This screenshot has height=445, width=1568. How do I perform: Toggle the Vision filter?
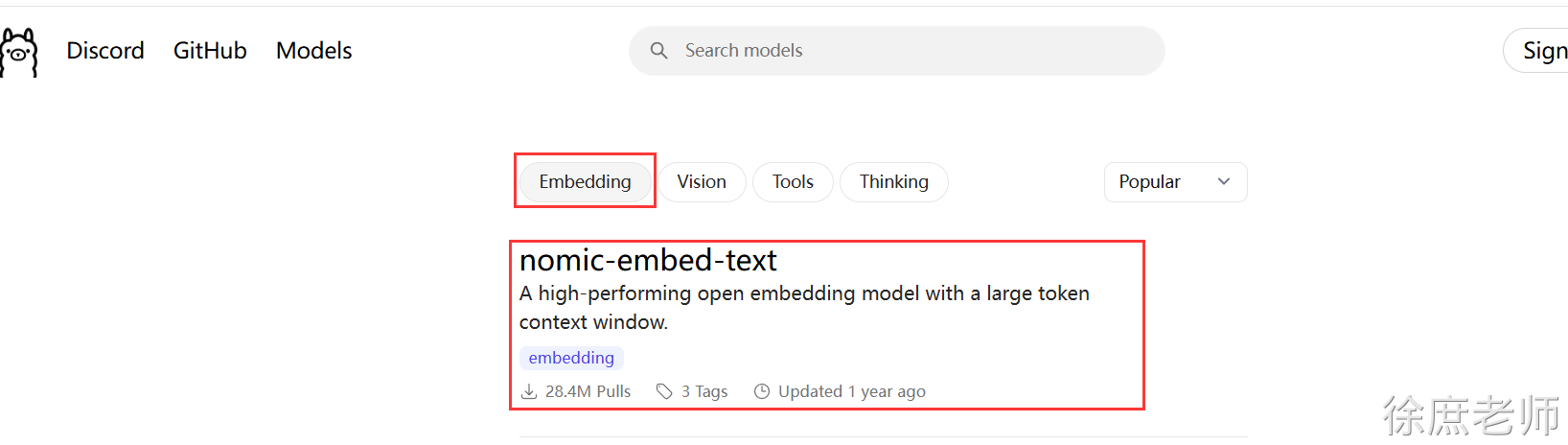(702, 182)
